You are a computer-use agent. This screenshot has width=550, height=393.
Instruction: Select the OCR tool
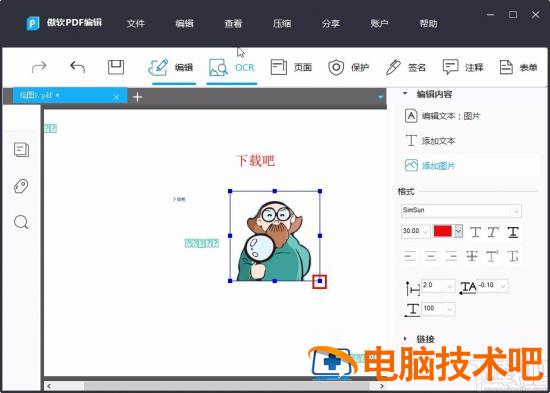[232, 67]
